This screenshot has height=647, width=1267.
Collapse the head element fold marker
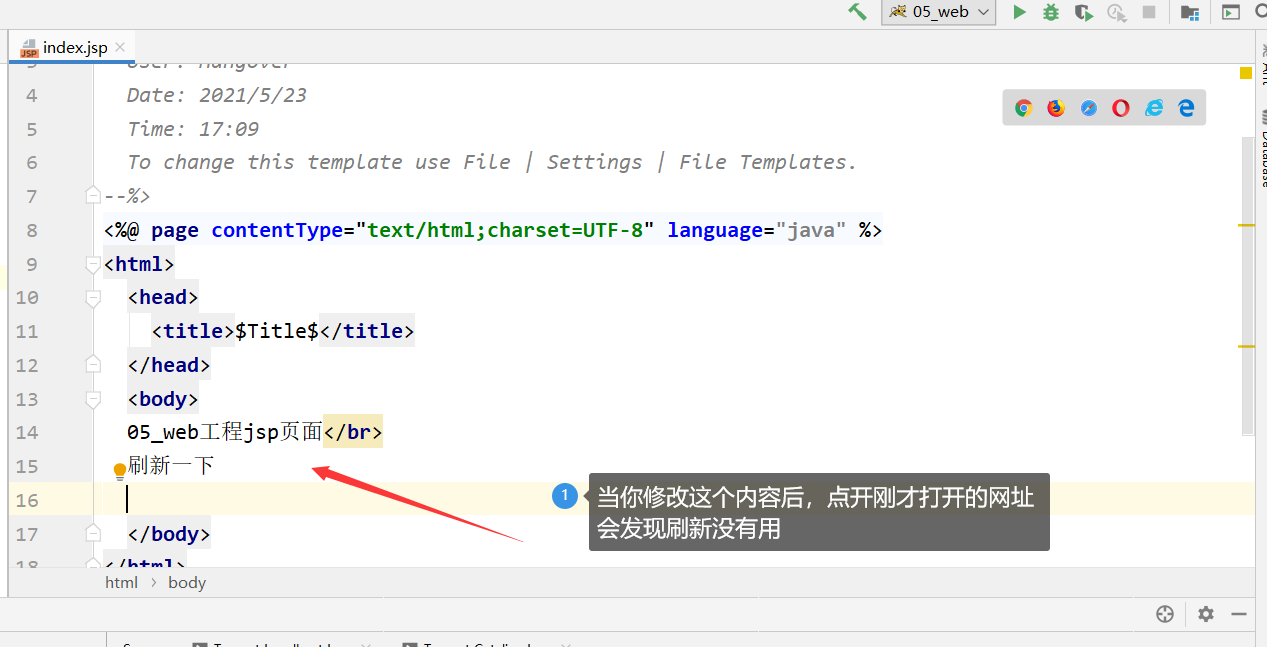pos(93,297)
